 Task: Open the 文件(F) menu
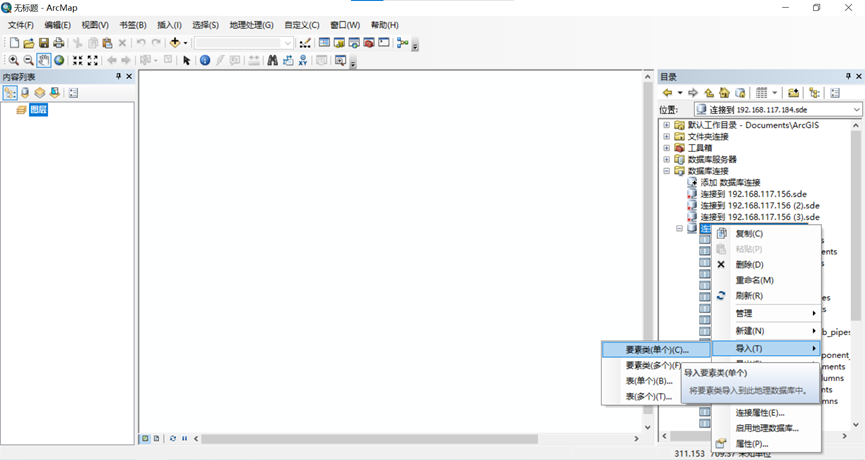[x=21, y=25]
